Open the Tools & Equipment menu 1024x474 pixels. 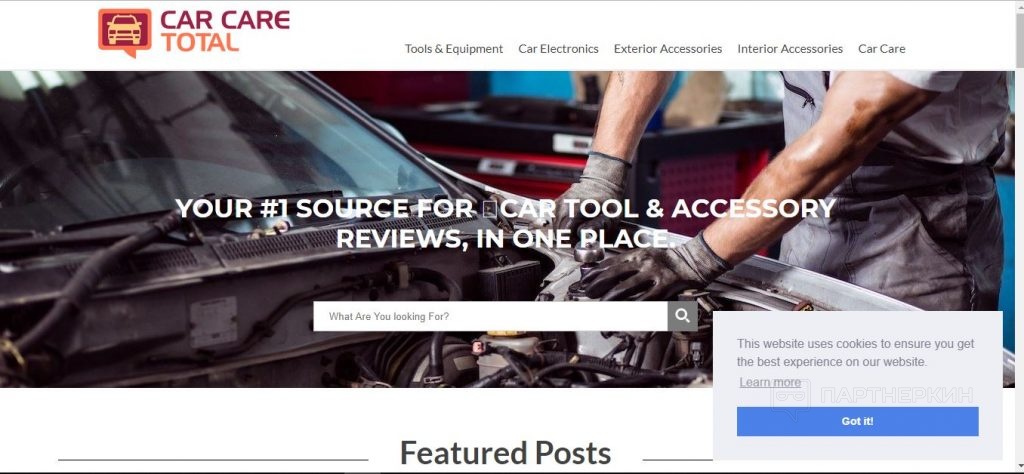(x=454, y=49)
